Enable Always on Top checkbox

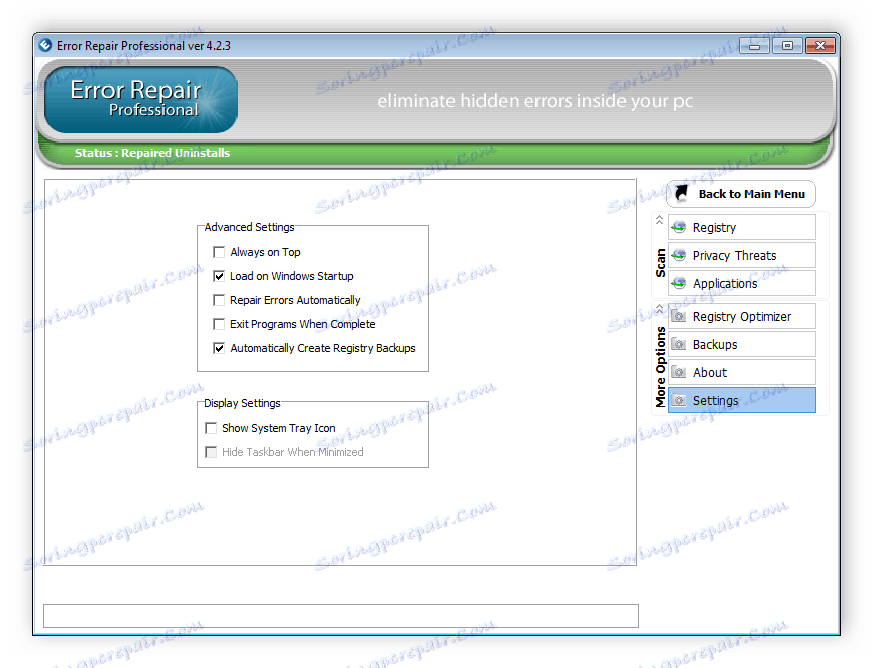coord(219,252)
